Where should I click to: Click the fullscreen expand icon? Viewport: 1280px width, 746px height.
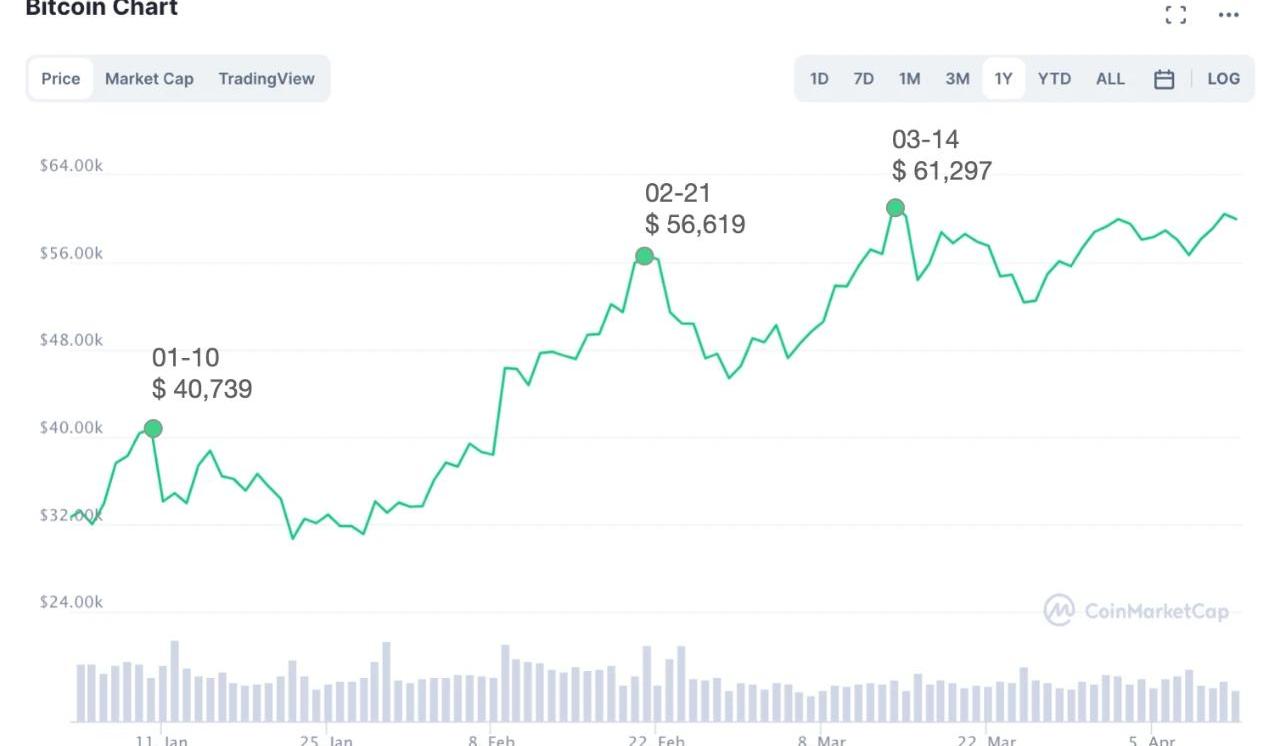1176,14
